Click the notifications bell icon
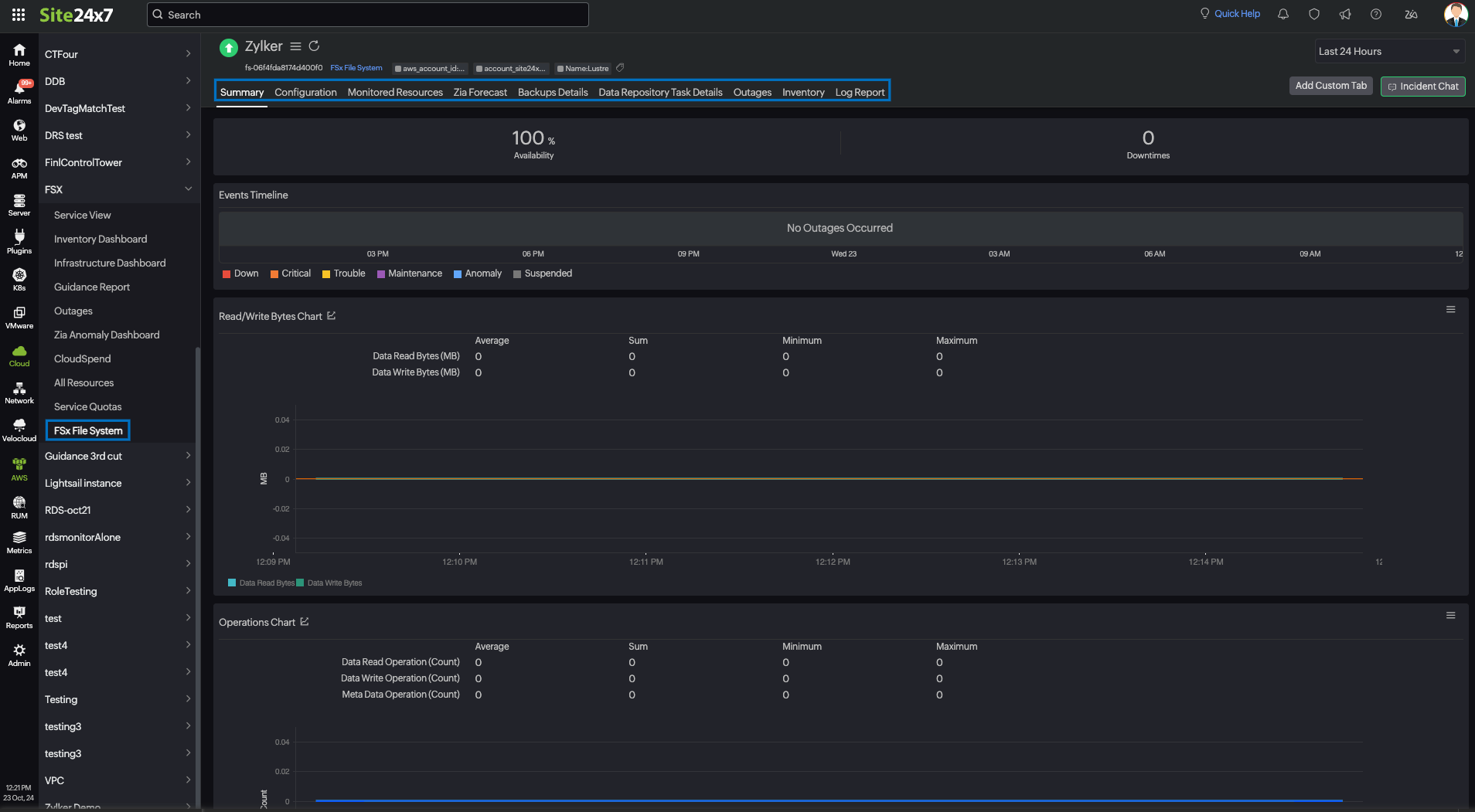Viewport: 1475px width, 812px height. point(1283,14)
